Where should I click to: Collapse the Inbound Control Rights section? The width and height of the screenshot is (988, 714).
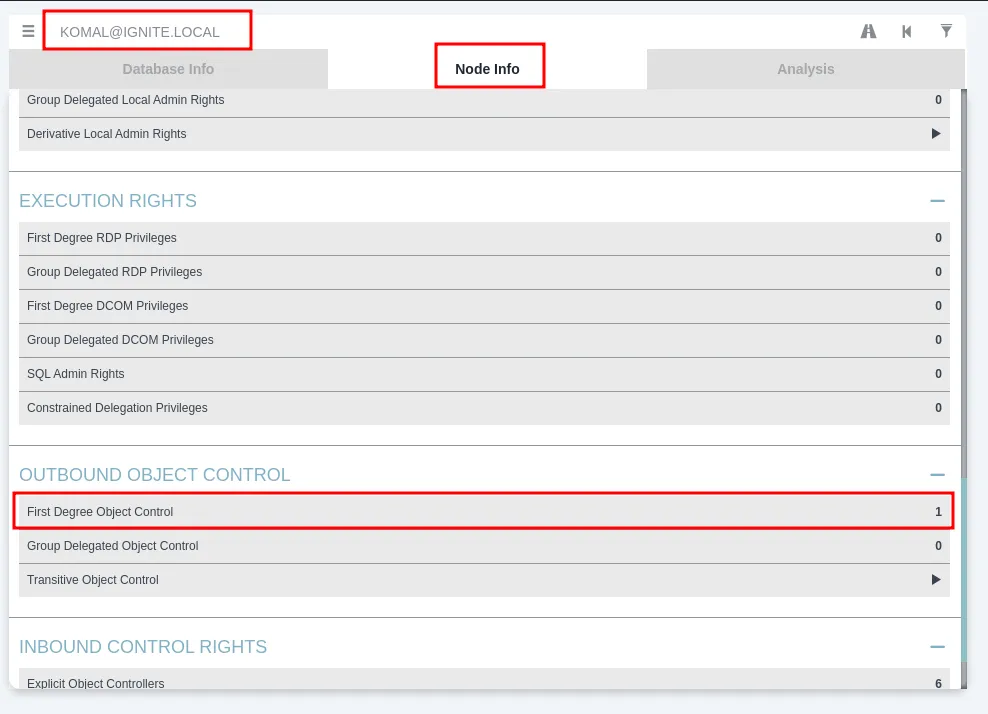(x=937, y=646)
